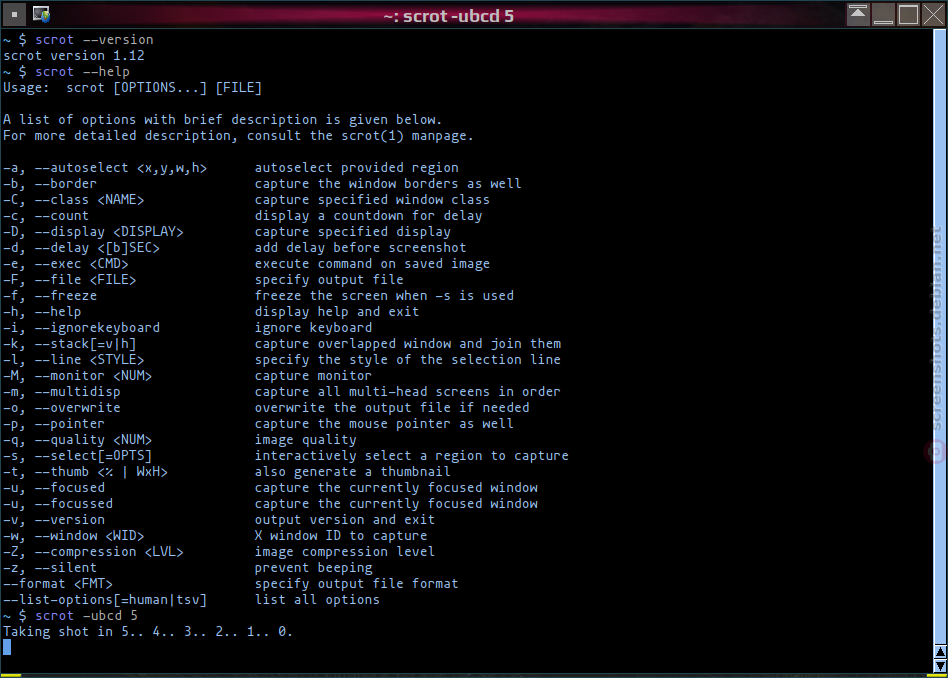Click the vertical scrollbar track
Image resolution: width=948 pixels, height=678 pixels.
tap(940, 337)
